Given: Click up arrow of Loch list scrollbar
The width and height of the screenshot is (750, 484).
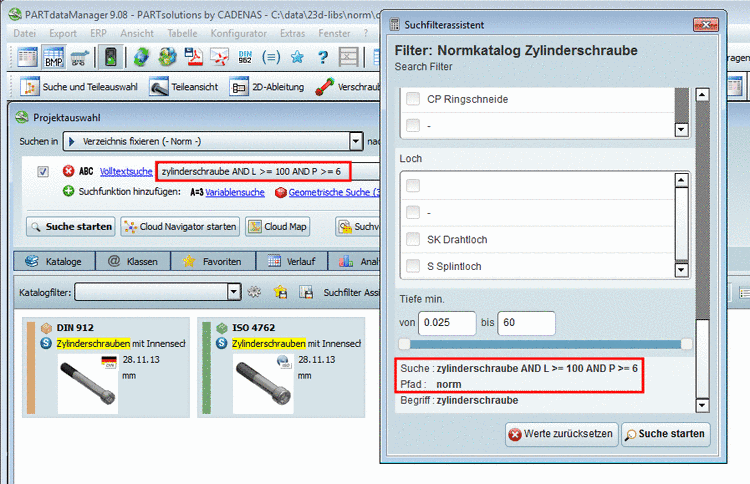Looking at the screenshot, I should pos(682,180).
